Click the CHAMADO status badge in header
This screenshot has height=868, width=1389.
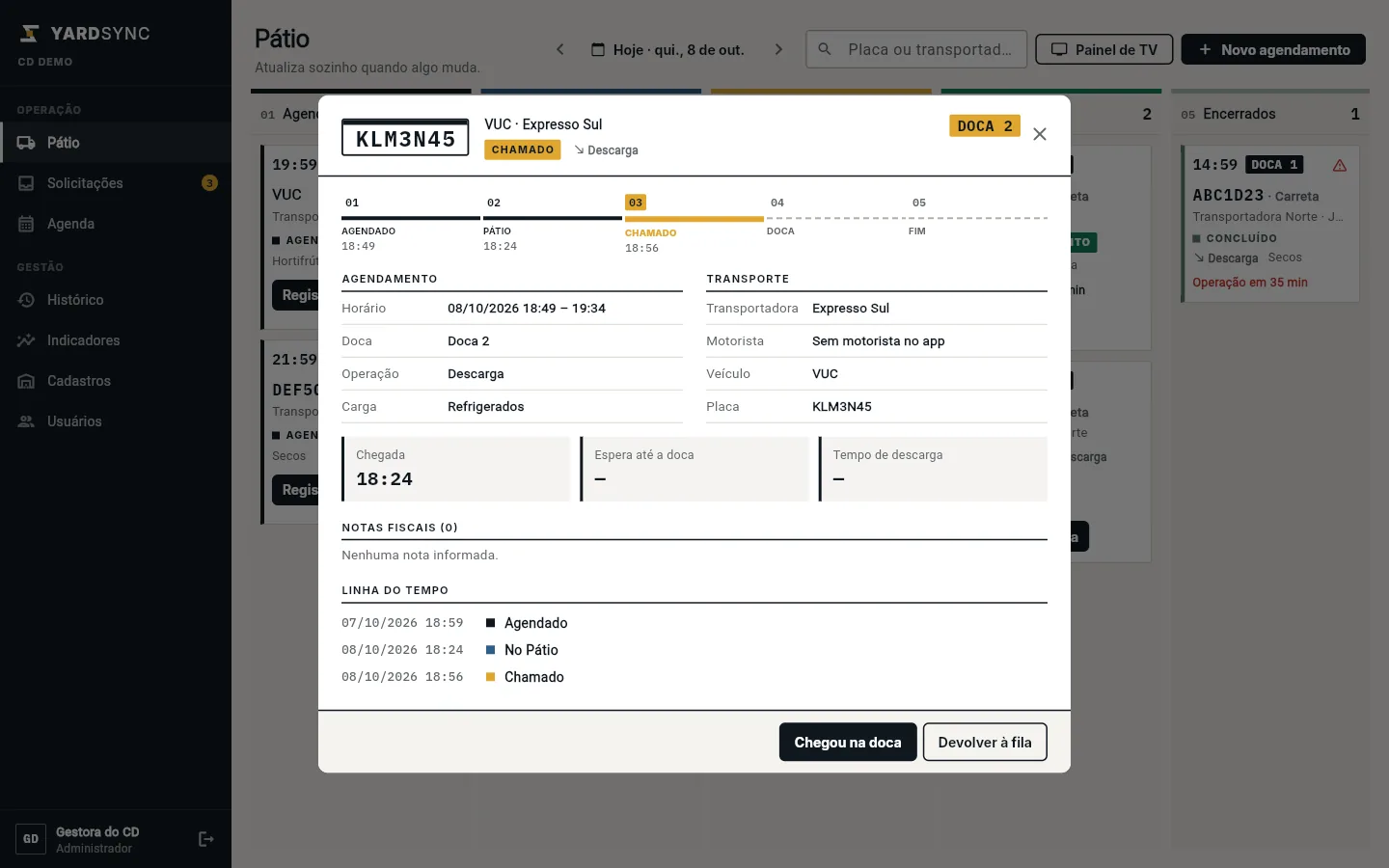click(523, 149)
